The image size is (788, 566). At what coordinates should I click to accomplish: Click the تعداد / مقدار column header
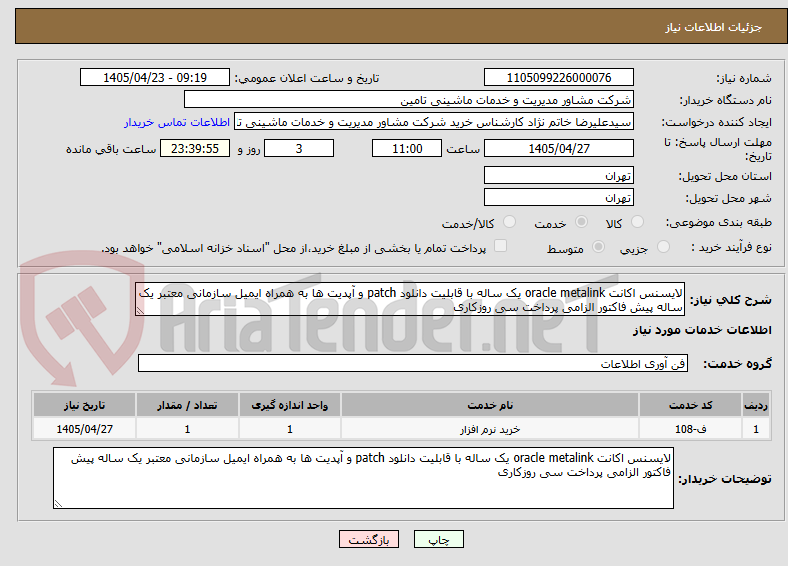[187, 405]
